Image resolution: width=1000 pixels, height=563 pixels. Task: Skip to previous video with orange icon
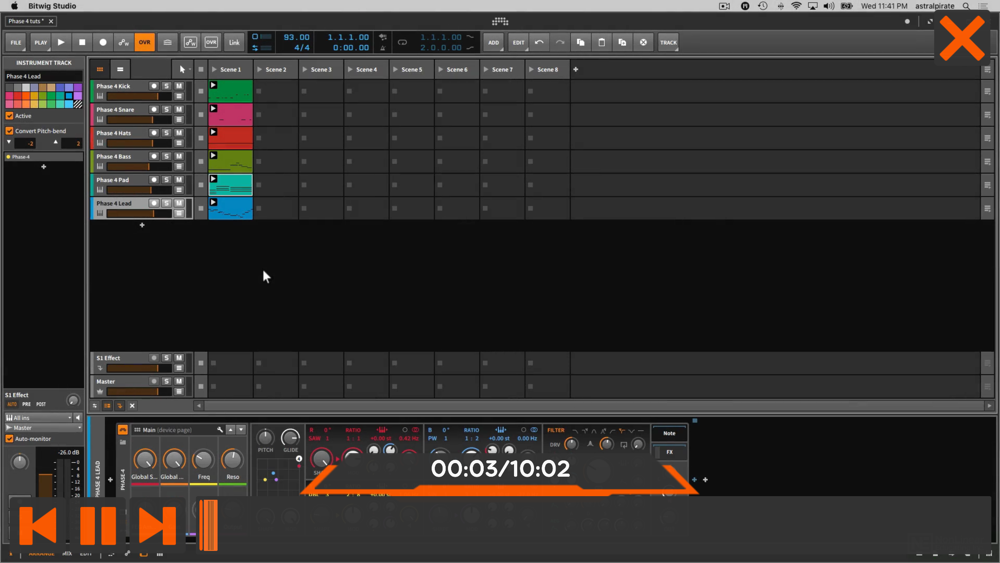pyautogui.click(x=38, y=525)
